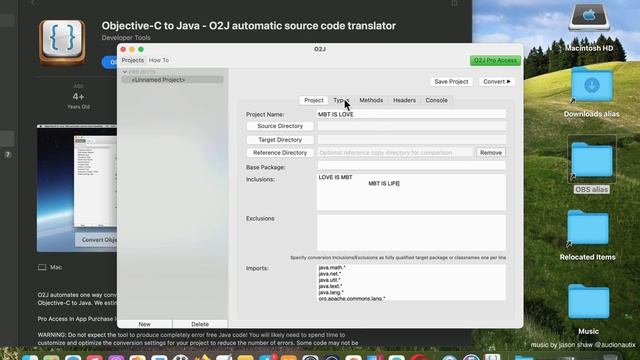Viewport: 640px width, 360px height.
Task: Go back using the App Store back chevron
Action: click(33, 3)
